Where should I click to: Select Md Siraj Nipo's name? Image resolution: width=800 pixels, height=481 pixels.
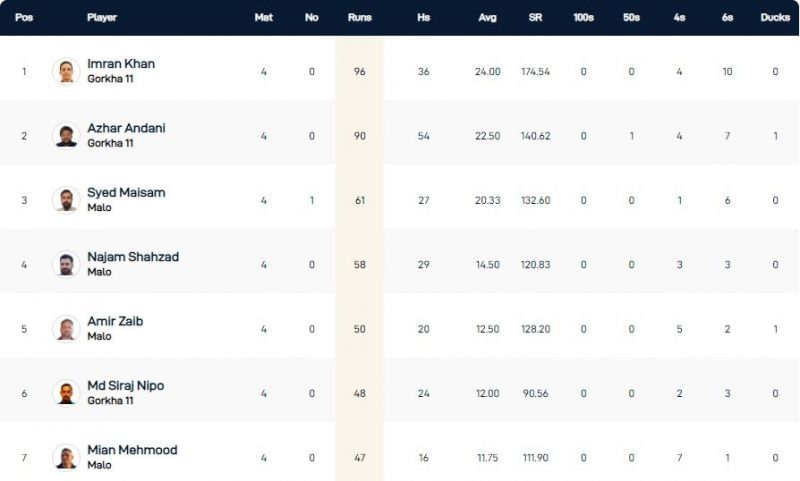(x=125, y=386)
